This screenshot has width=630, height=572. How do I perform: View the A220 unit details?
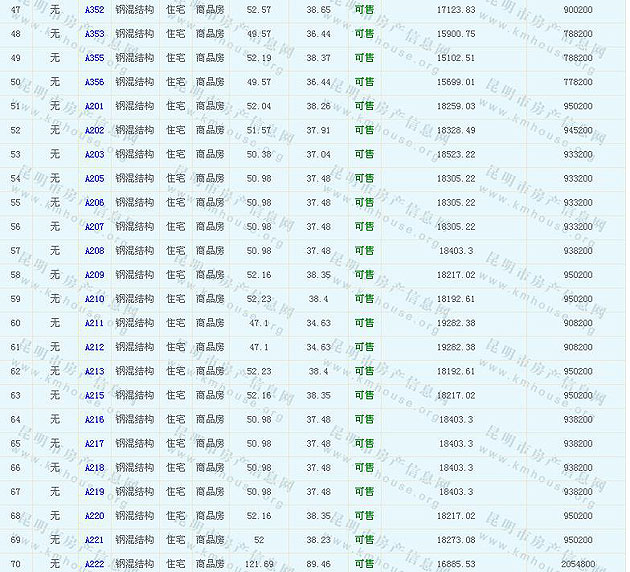[94, 516]
